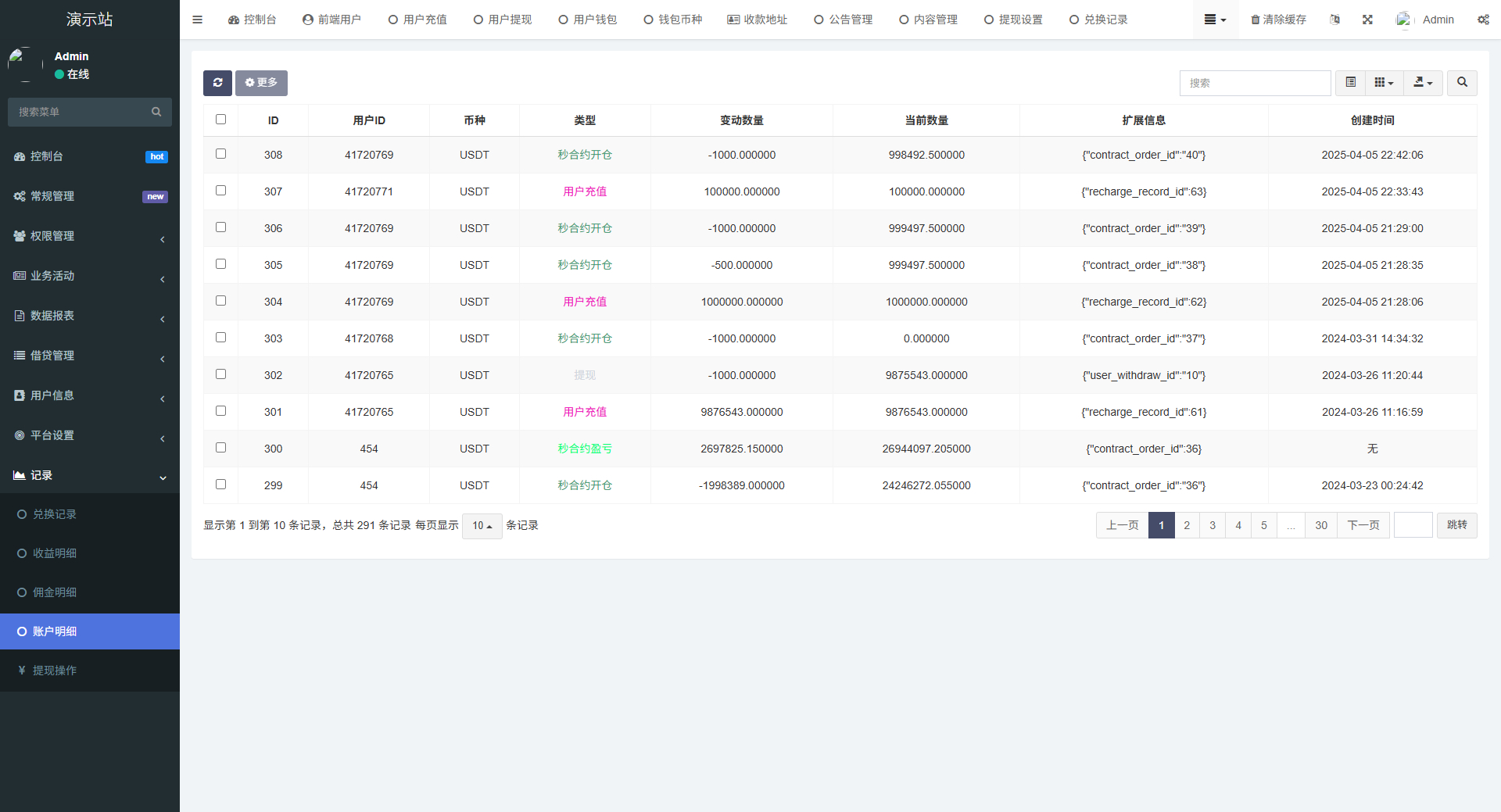Viewport: 1501px width, 812px height.
Task: Click the refresh table icon button
Action: coord(217,83)
